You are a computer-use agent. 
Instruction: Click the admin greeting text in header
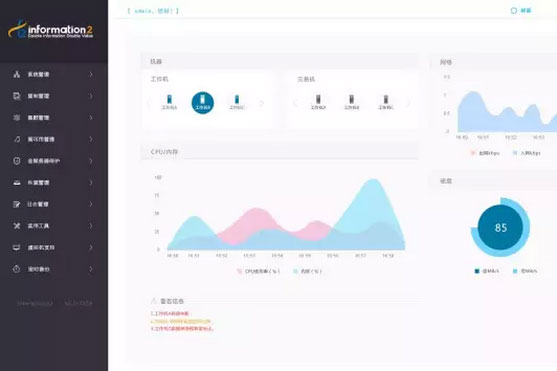(153, 11)
